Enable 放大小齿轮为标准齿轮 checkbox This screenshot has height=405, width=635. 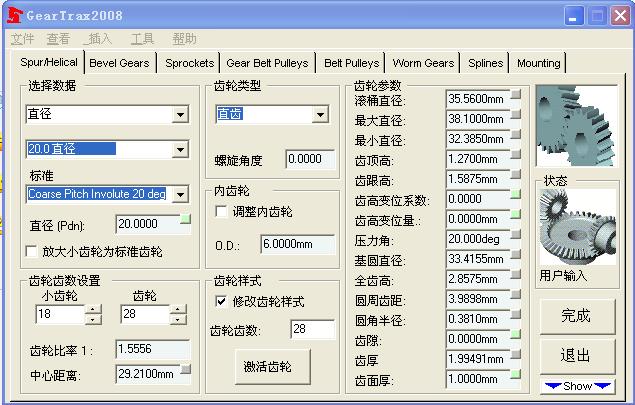point(32,251)
